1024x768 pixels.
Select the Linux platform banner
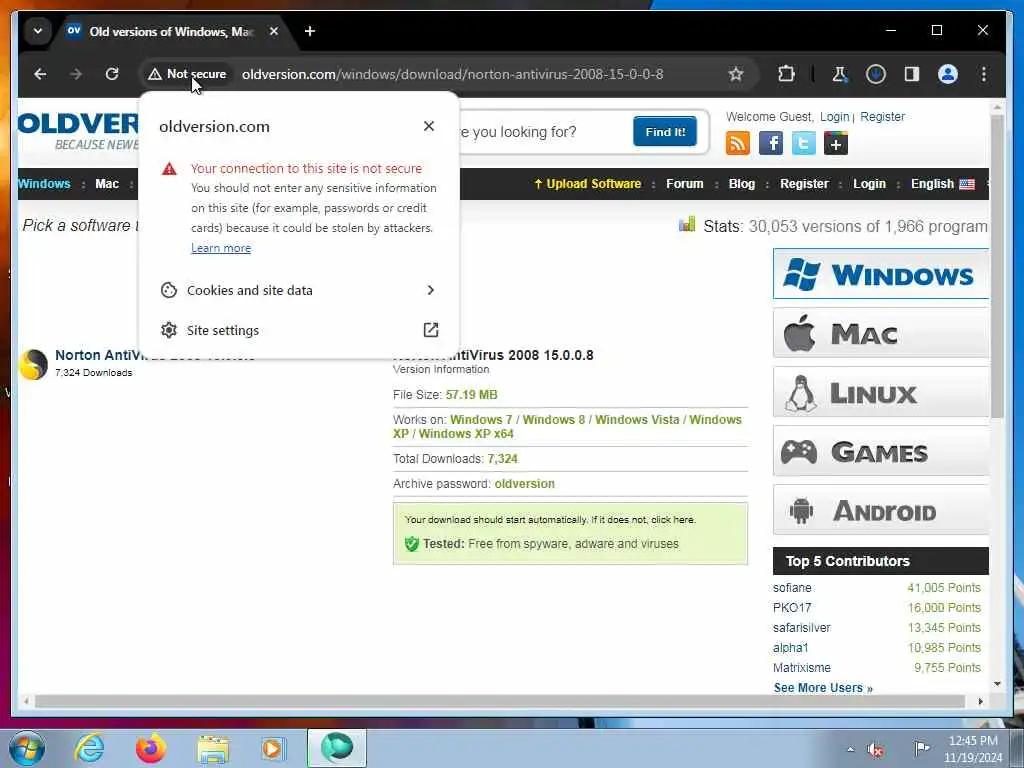click(880, 392)
